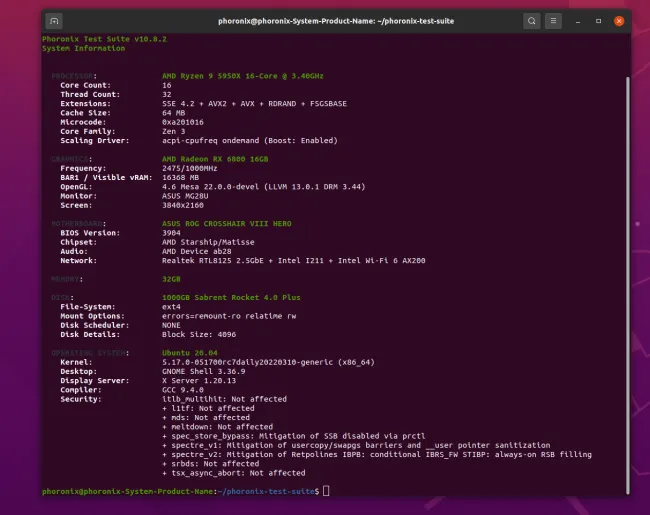Click prompt user 'phoronix@phoronix-System-Product-Name'

[127, 491]
